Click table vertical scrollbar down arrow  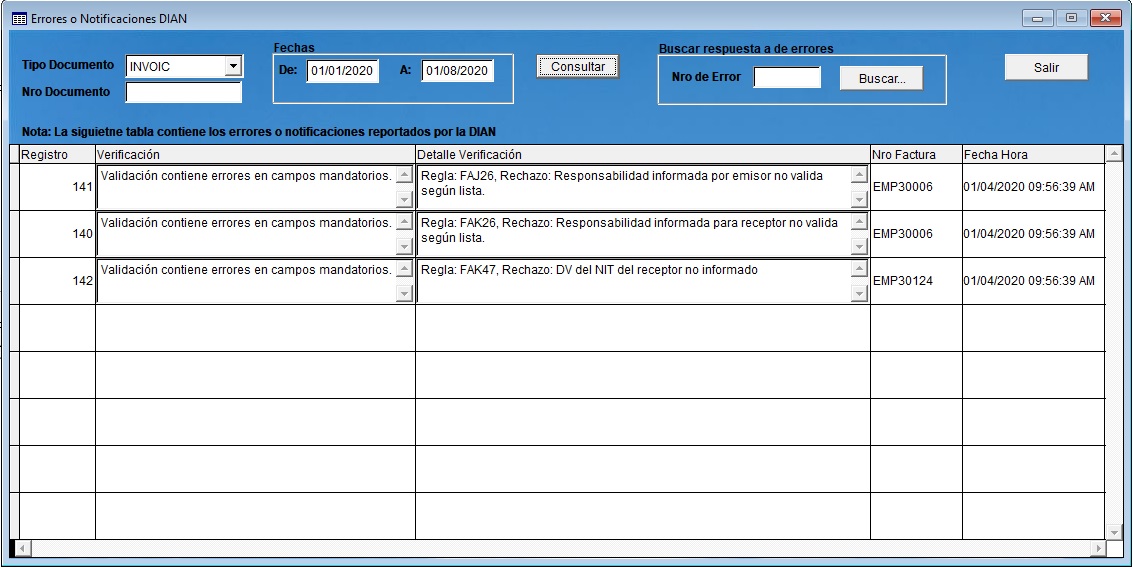[1113, 532]
